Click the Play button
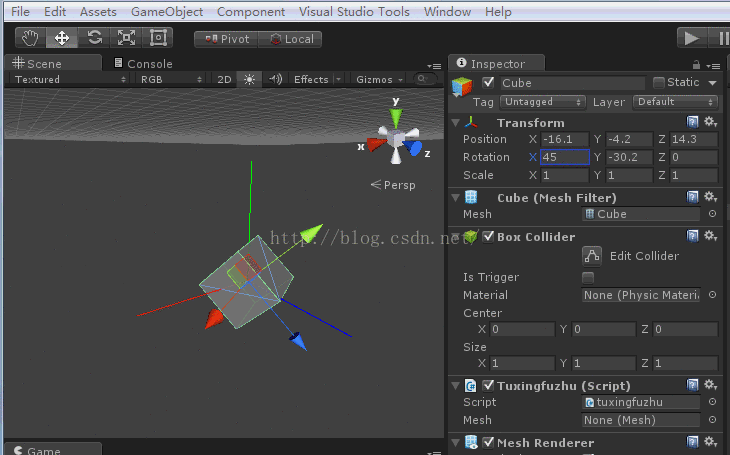Screen dimensions: 730x455 (691, 38)
